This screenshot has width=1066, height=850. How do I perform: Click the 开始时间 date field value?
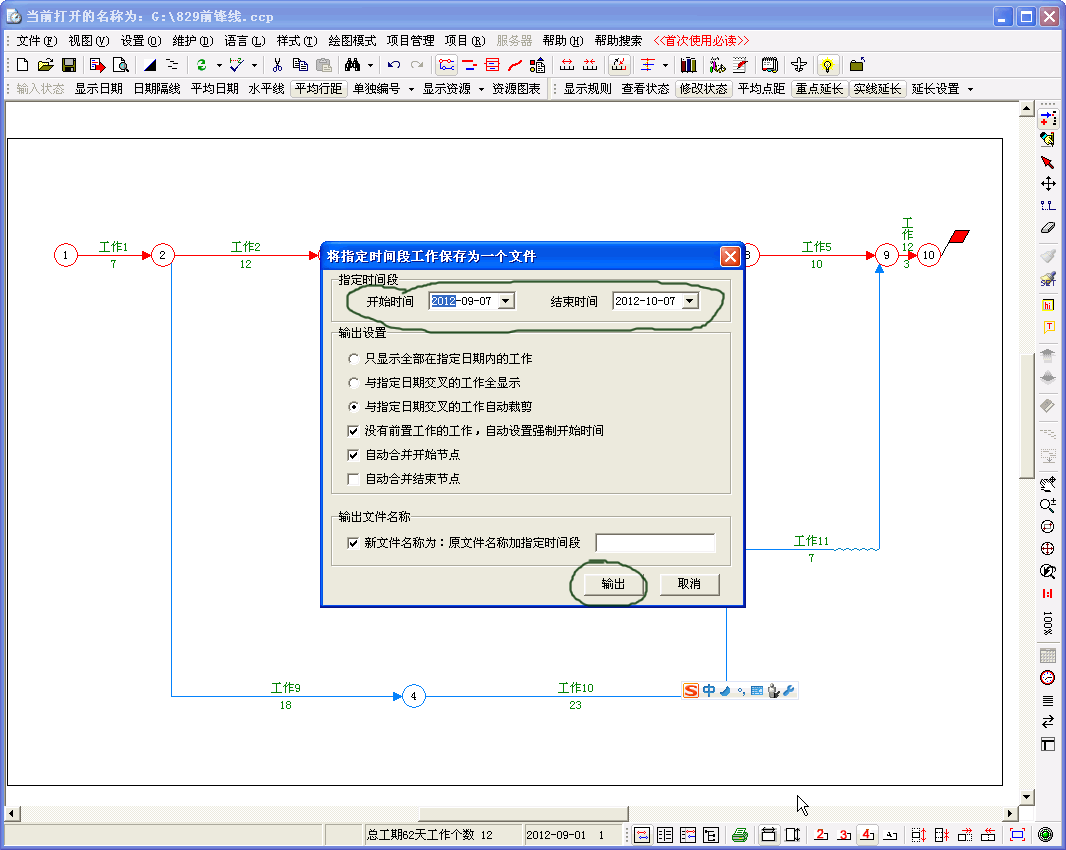click(x=462, y=301)
